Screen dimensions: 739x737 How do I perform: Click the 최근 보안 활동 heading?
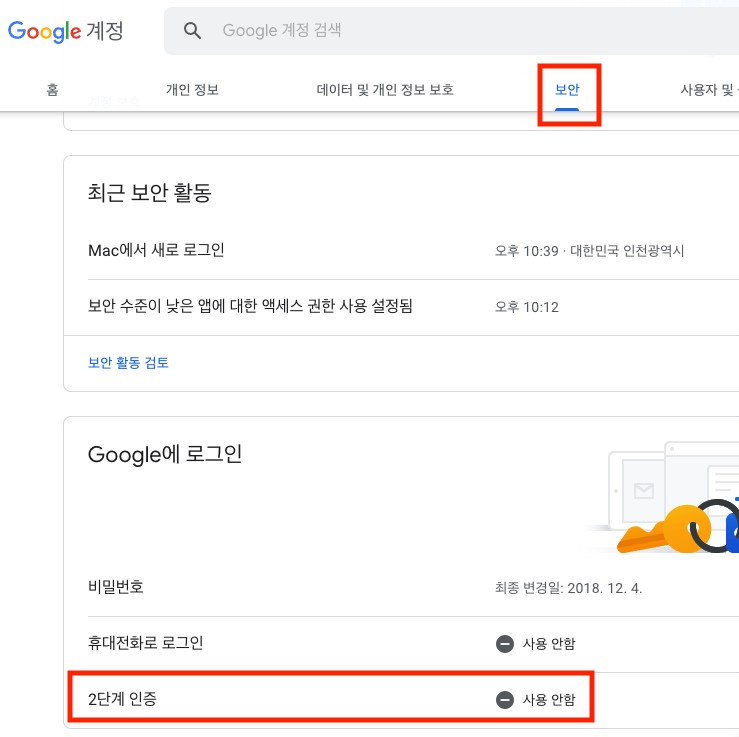tap(149, 193)
